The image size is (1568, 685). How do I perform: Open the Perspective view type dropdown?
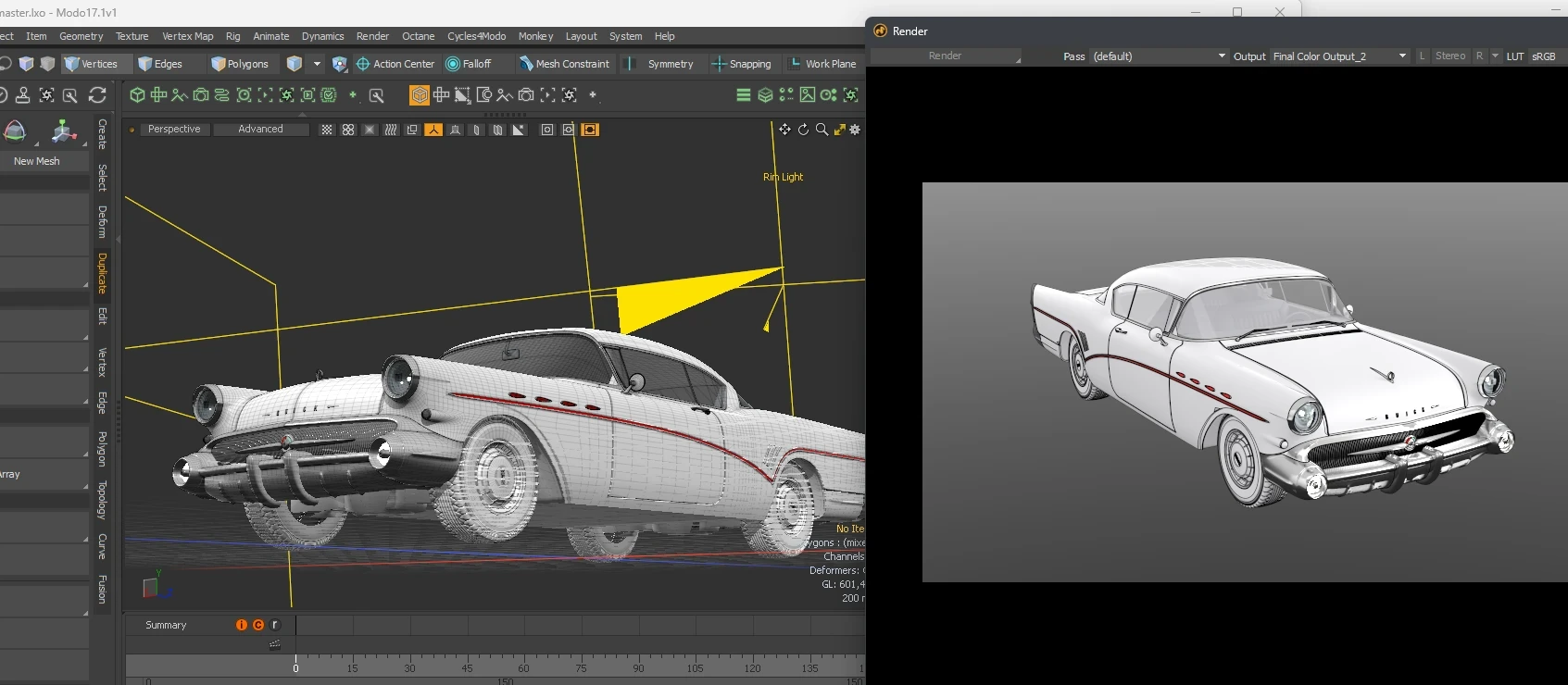173,130
